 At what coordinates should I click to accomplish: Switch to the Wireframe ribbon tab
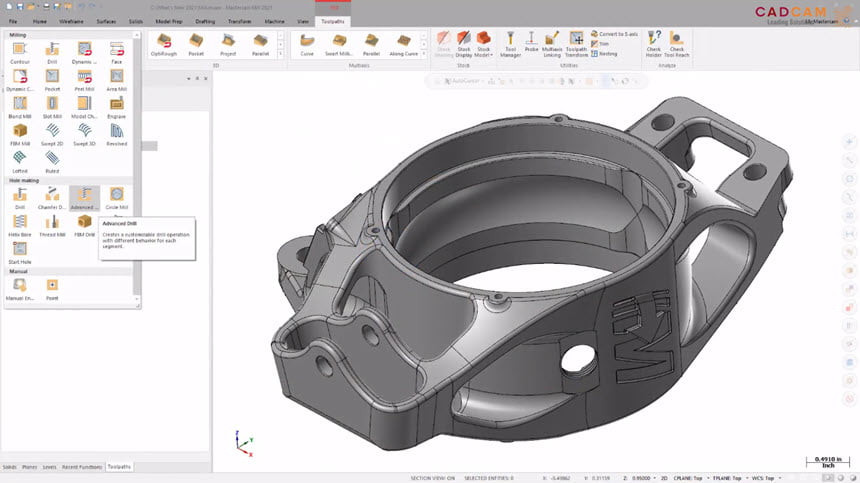pos(71,21)
